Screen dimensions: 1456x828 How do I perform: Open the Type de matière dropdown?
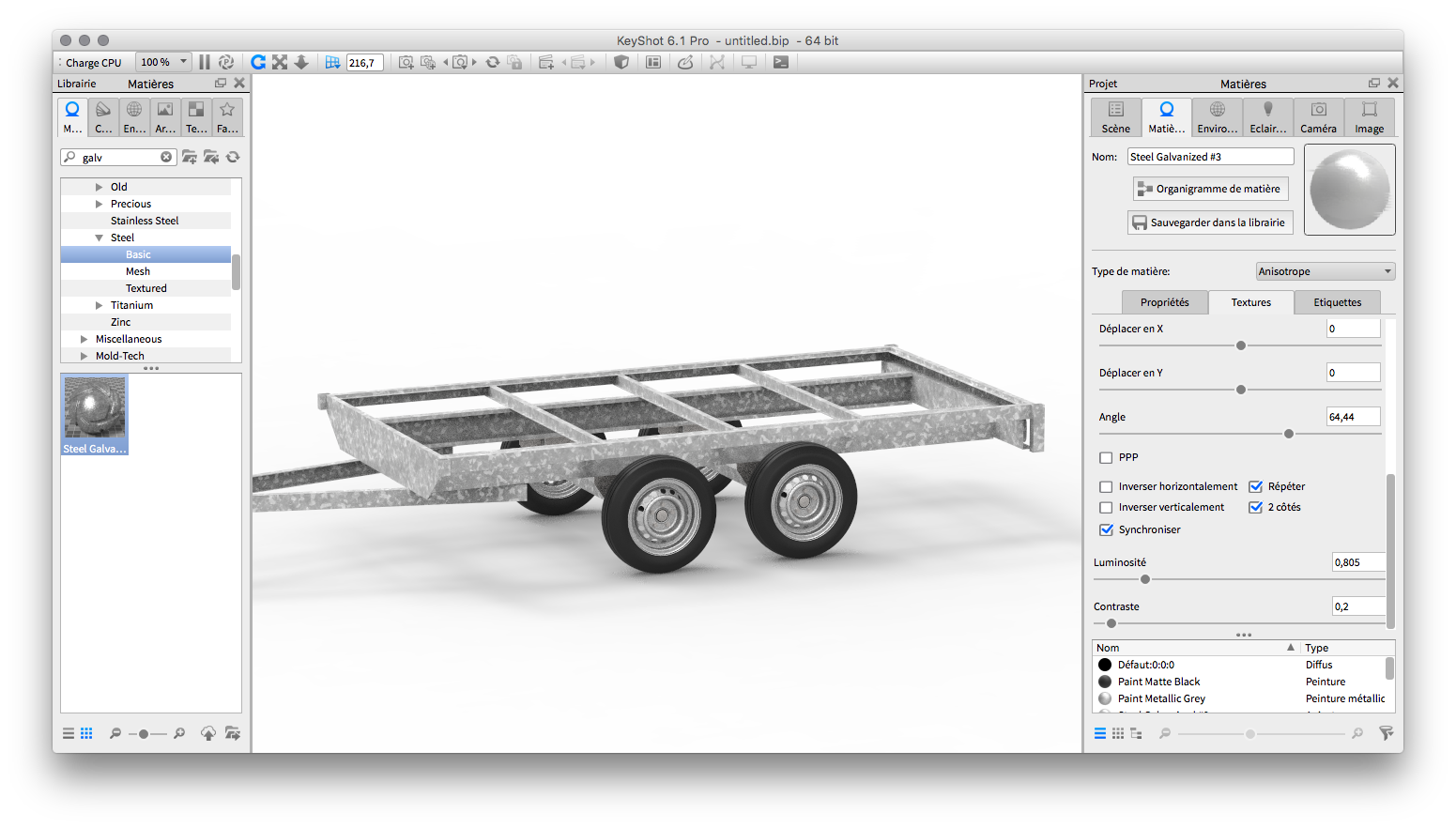[1325, 271]
